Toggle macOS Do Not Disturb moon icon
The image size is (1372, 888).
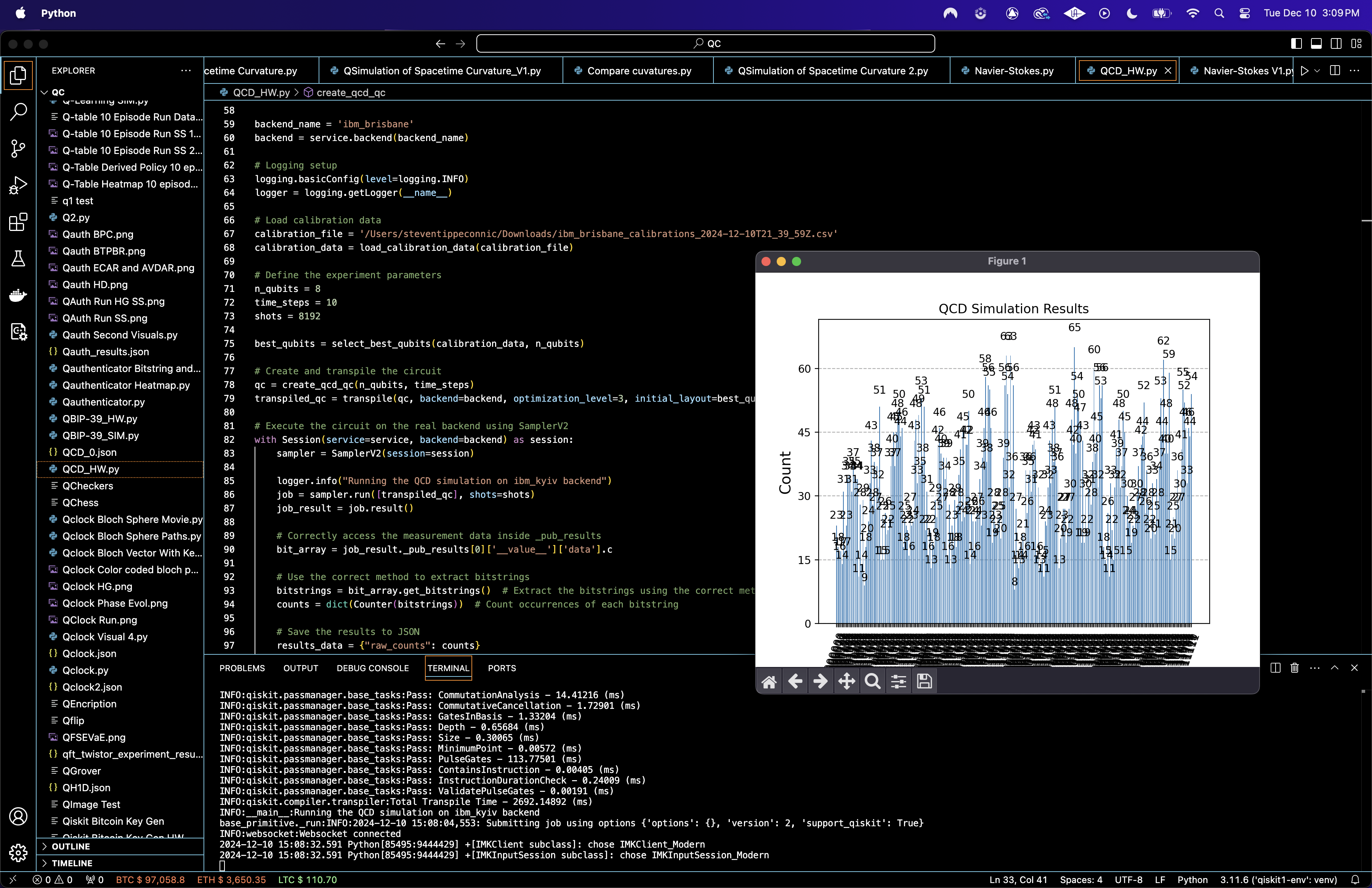pyautogui.click(x=1132, y=13)
